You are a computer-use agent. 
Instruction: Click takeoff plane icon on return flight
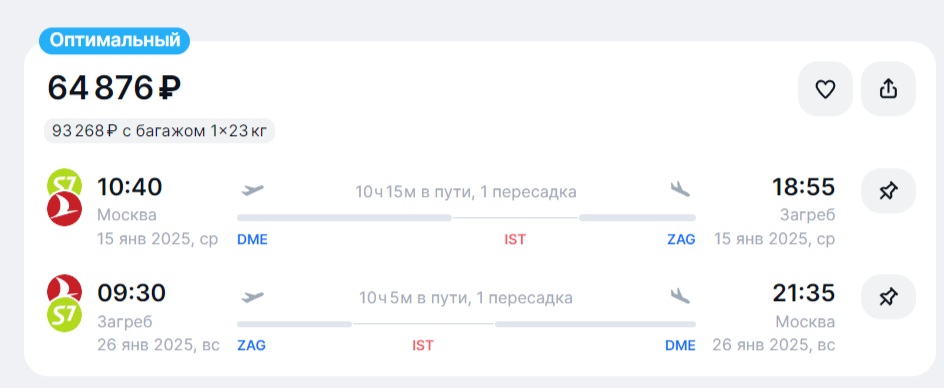coord(253,296)
